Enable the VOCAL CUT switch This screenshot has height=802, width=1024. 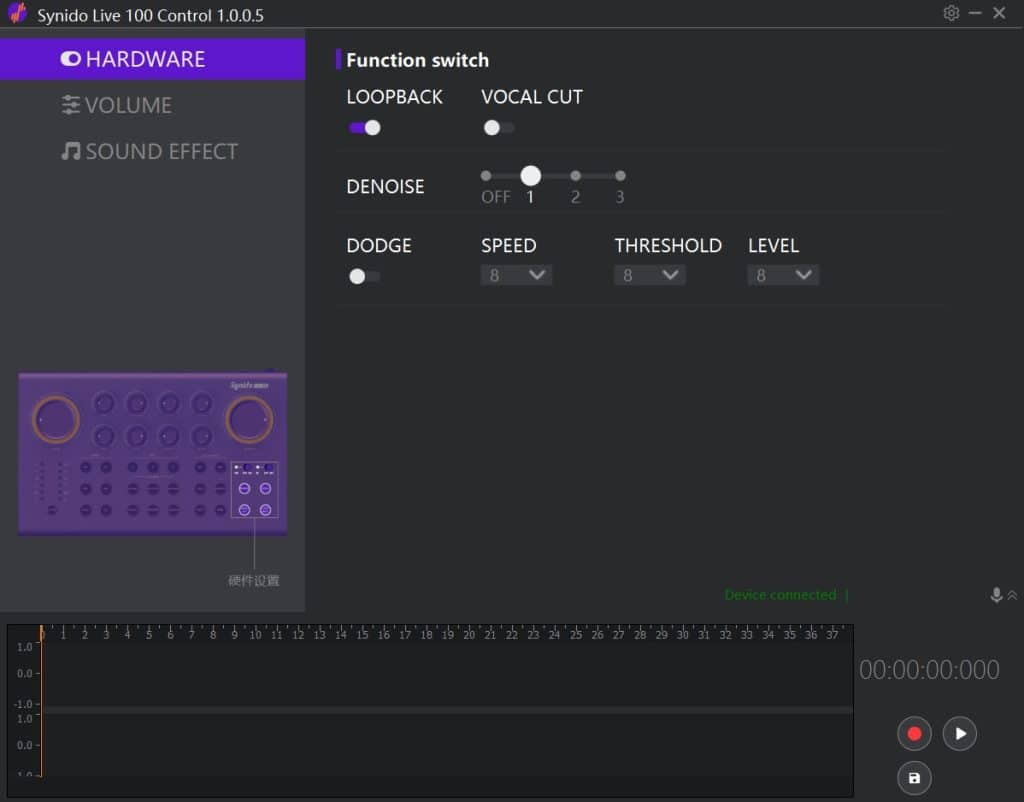pyautogui.click(x=499, y=128)
